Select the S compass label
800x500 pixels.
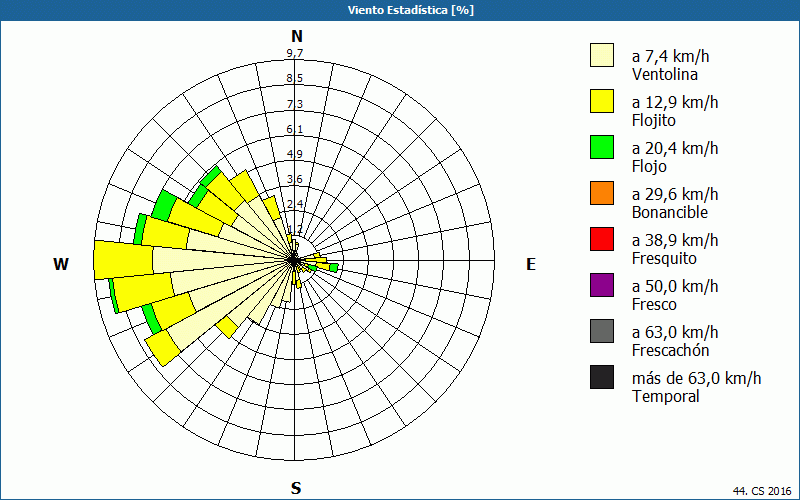click(296, 488)
